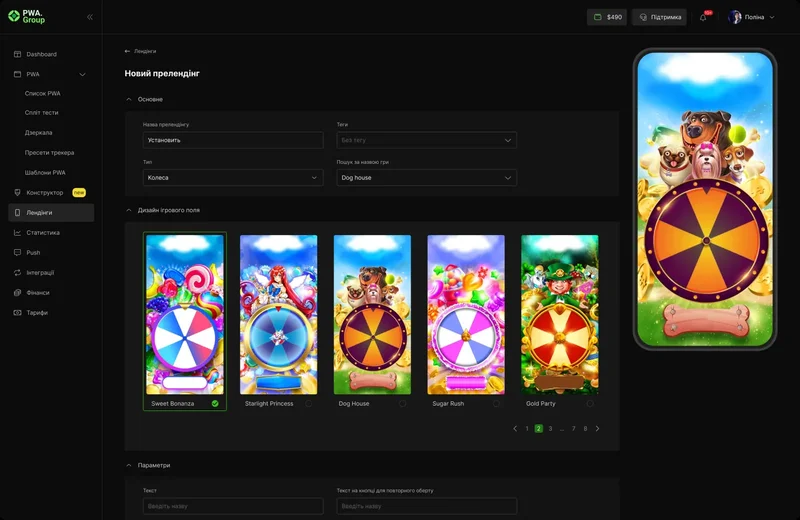Collapse the Параметри section
This screenshot has height=520, width=800.
click(x=129, y=465)
